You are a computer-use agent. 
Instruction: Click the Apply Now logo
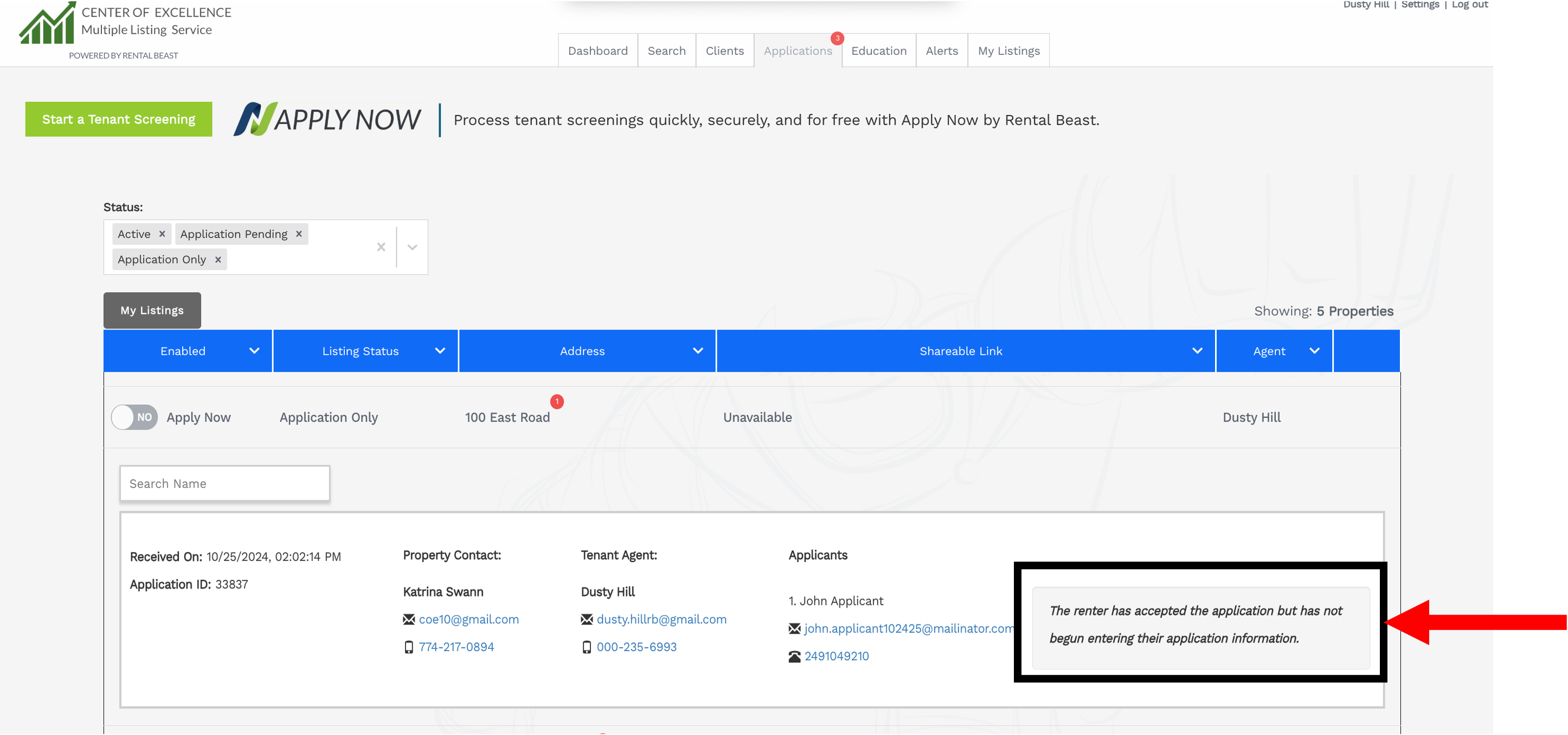[327, 119]
